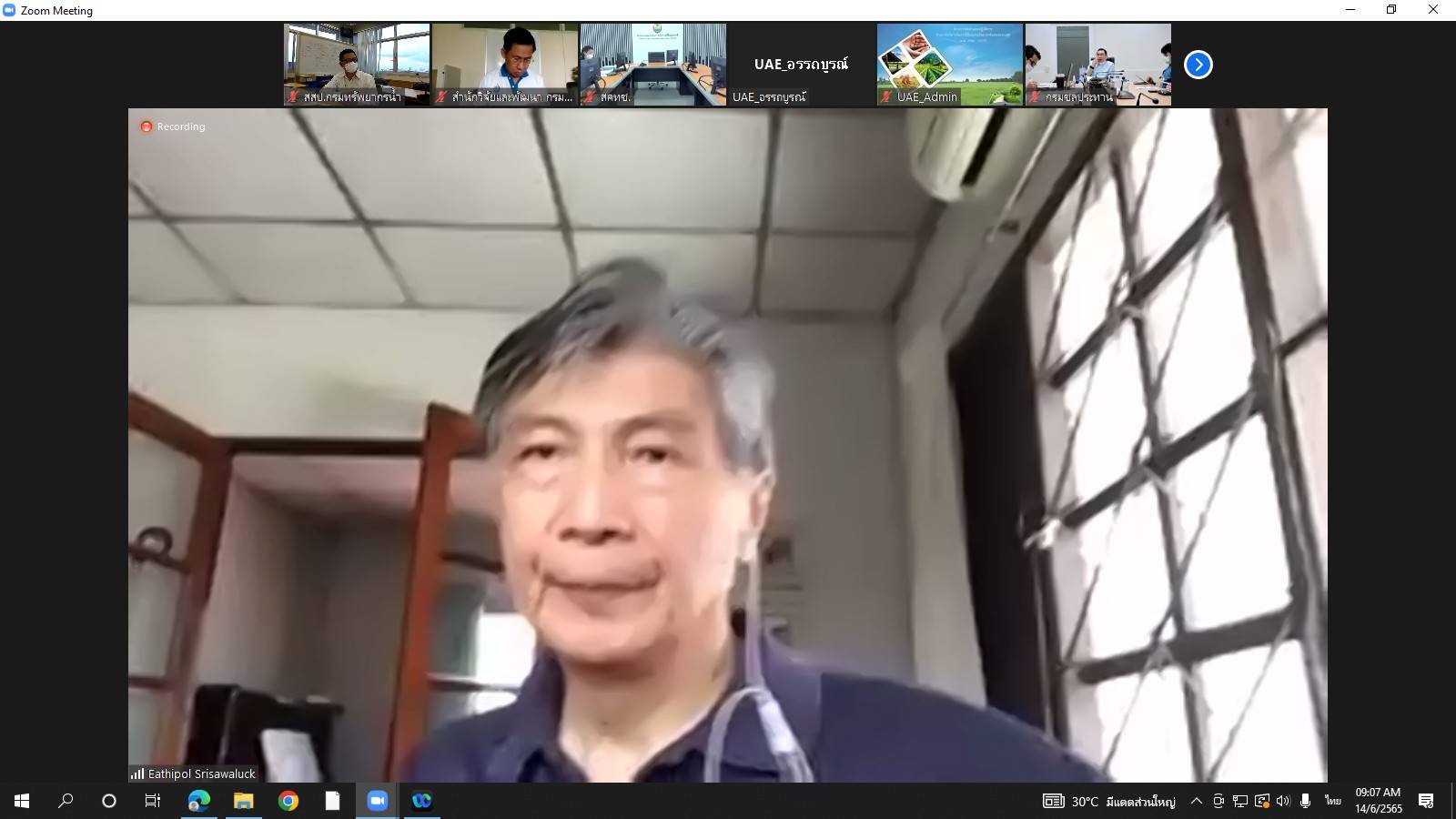The image size is (1456, 819).
Task: Open taskbar search magnifier
Action: (66, 801)
